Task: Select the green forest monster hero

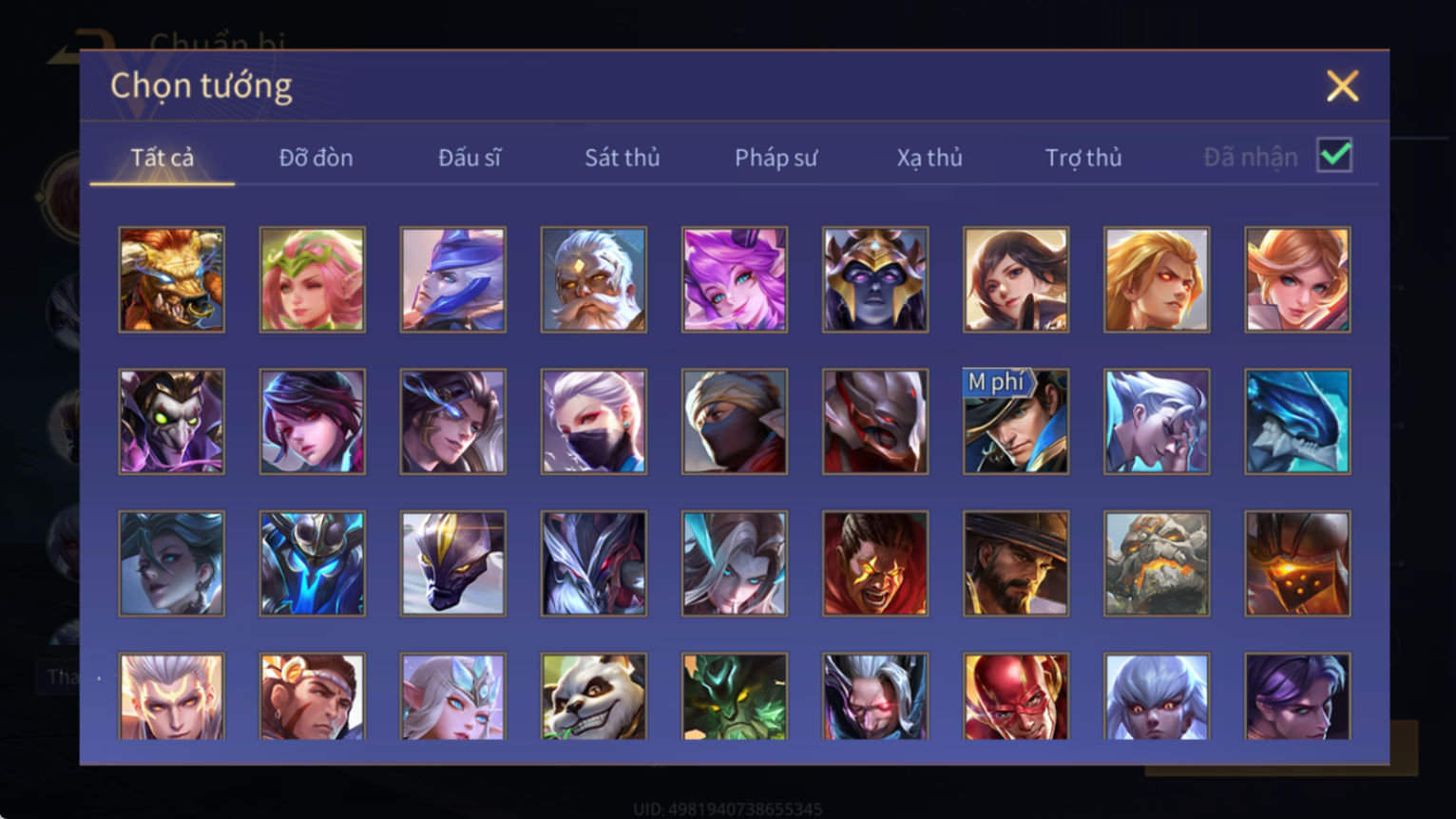Action: pos(735,696)
